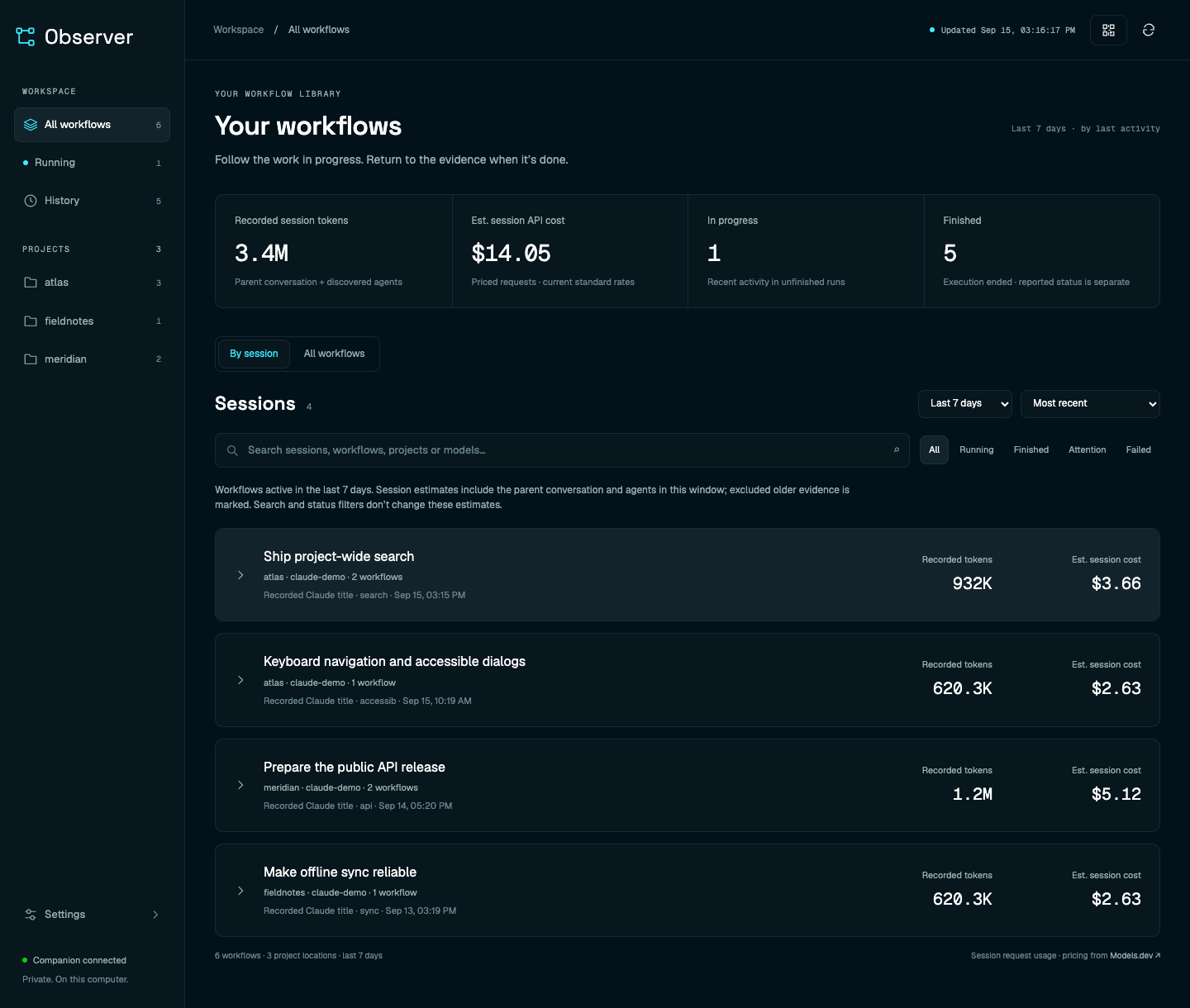Expand the Ship project-wide search session
Viewport: 1190px width, 1008px height.
tap(240, 575)
